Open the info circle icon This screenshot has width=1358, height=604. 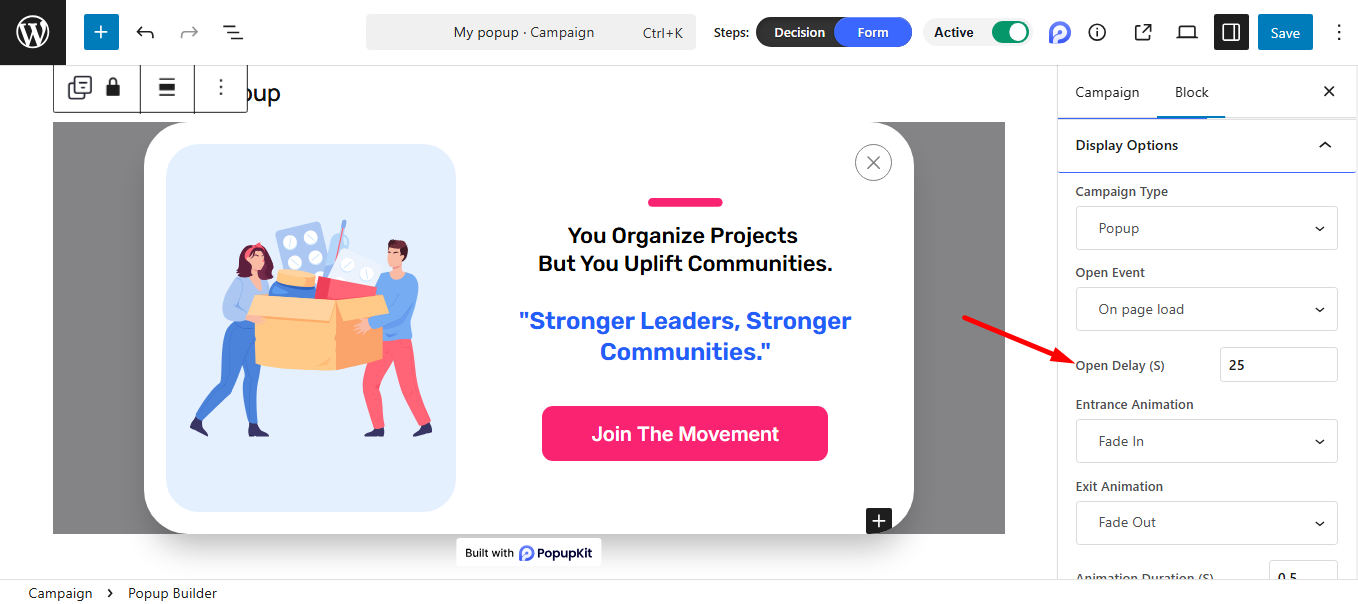point(1097,33)
